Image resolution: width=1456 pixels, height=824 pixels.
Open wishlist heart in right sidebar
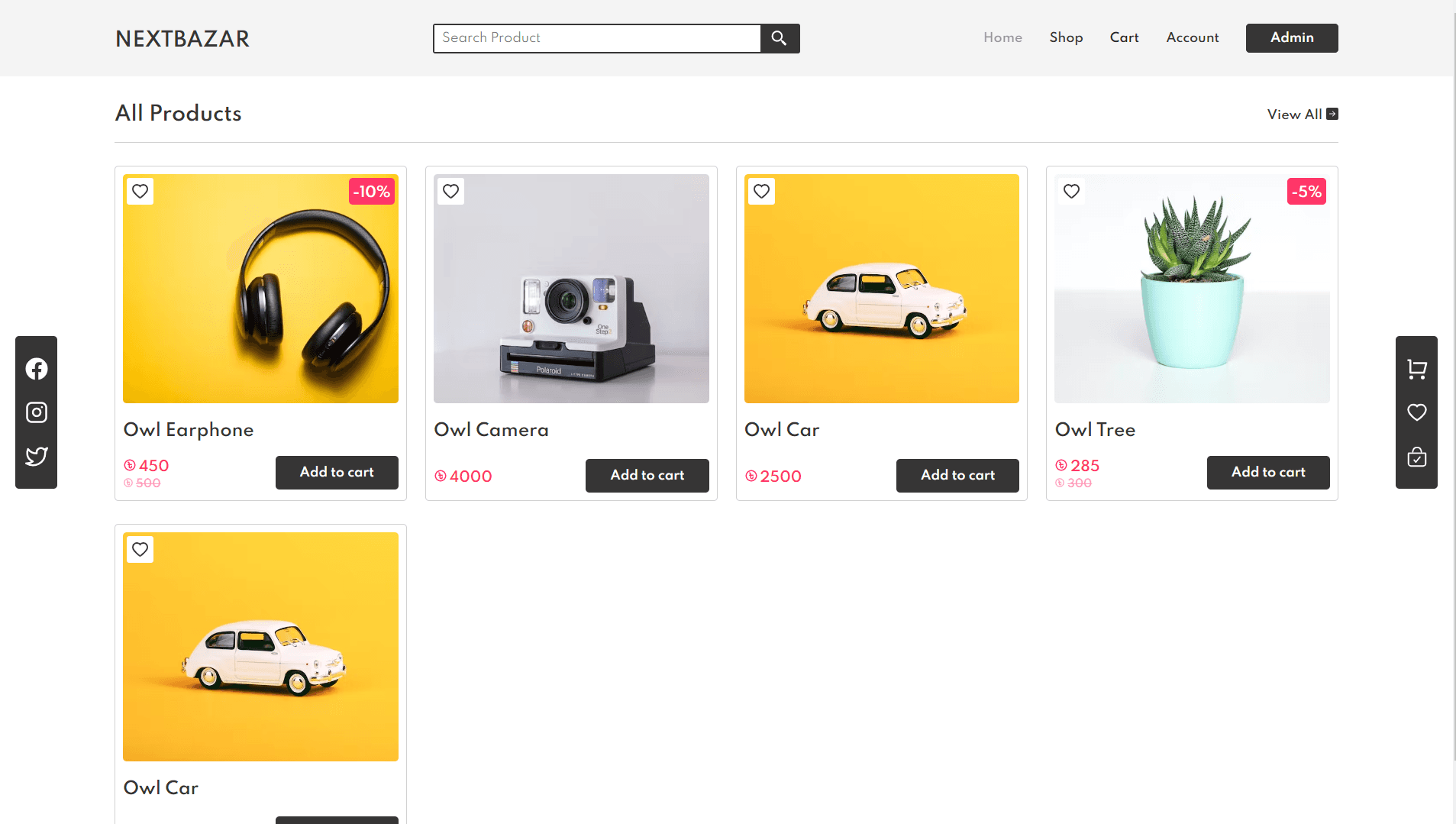coord(1416,412)
